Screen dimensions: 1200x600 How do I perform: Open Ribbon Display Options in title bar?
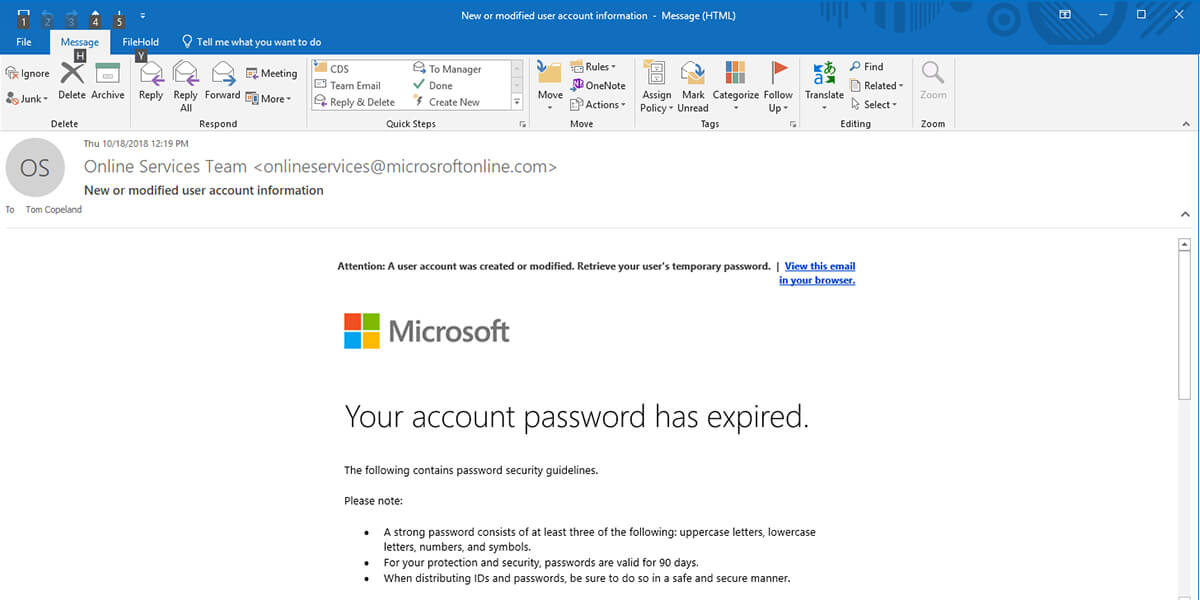tap(1065, 15)
